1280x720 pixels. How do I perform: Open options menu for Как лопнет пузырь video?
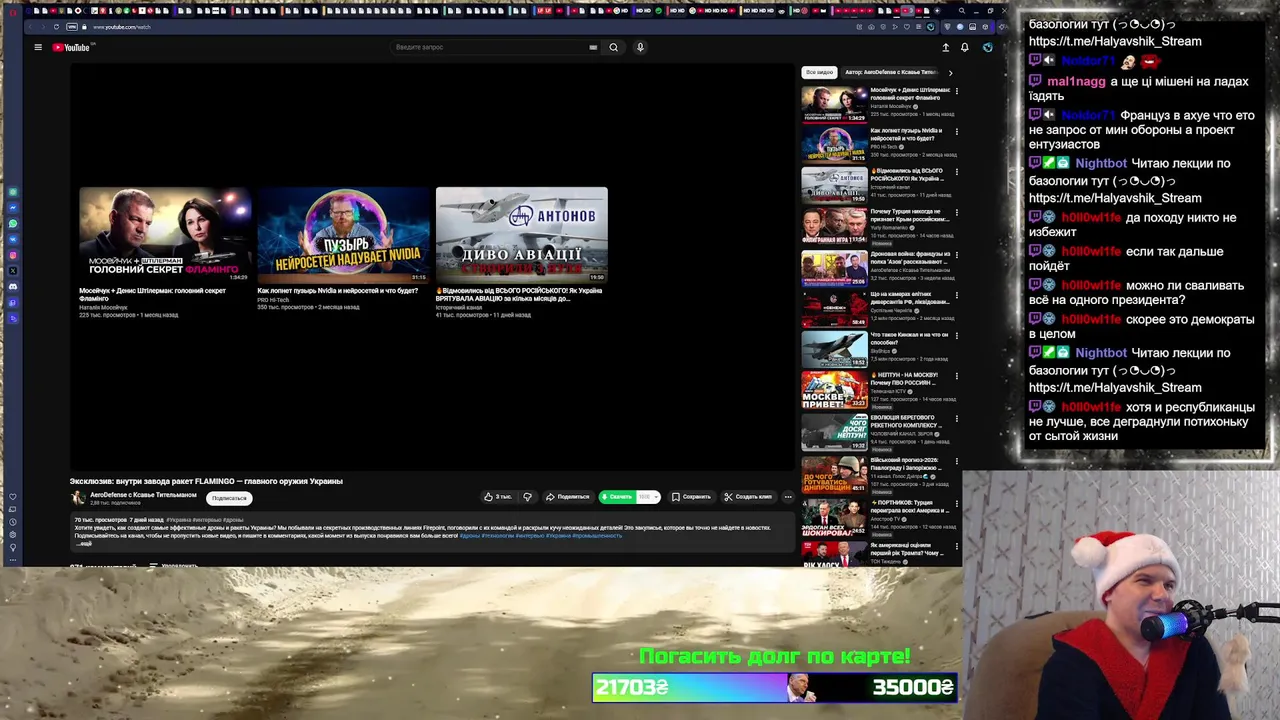tap(956, 131)
